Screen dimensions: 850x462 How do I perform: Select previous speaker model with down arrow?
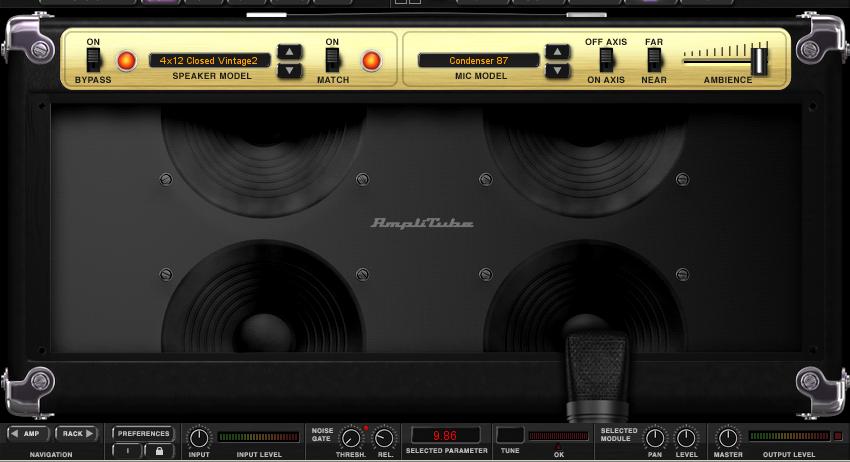[x=289, y=70]
